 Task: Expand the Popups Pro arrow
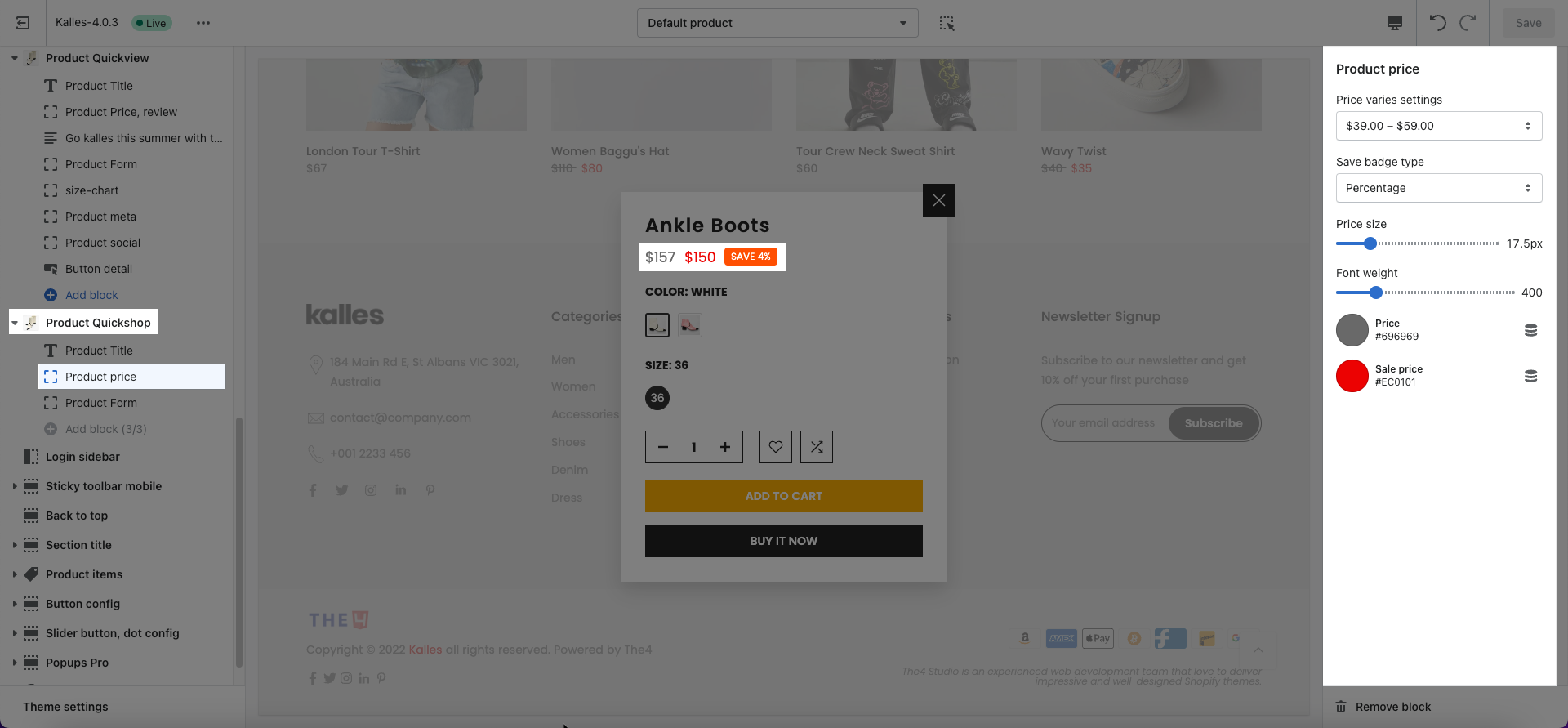click(x=15, y=663)
